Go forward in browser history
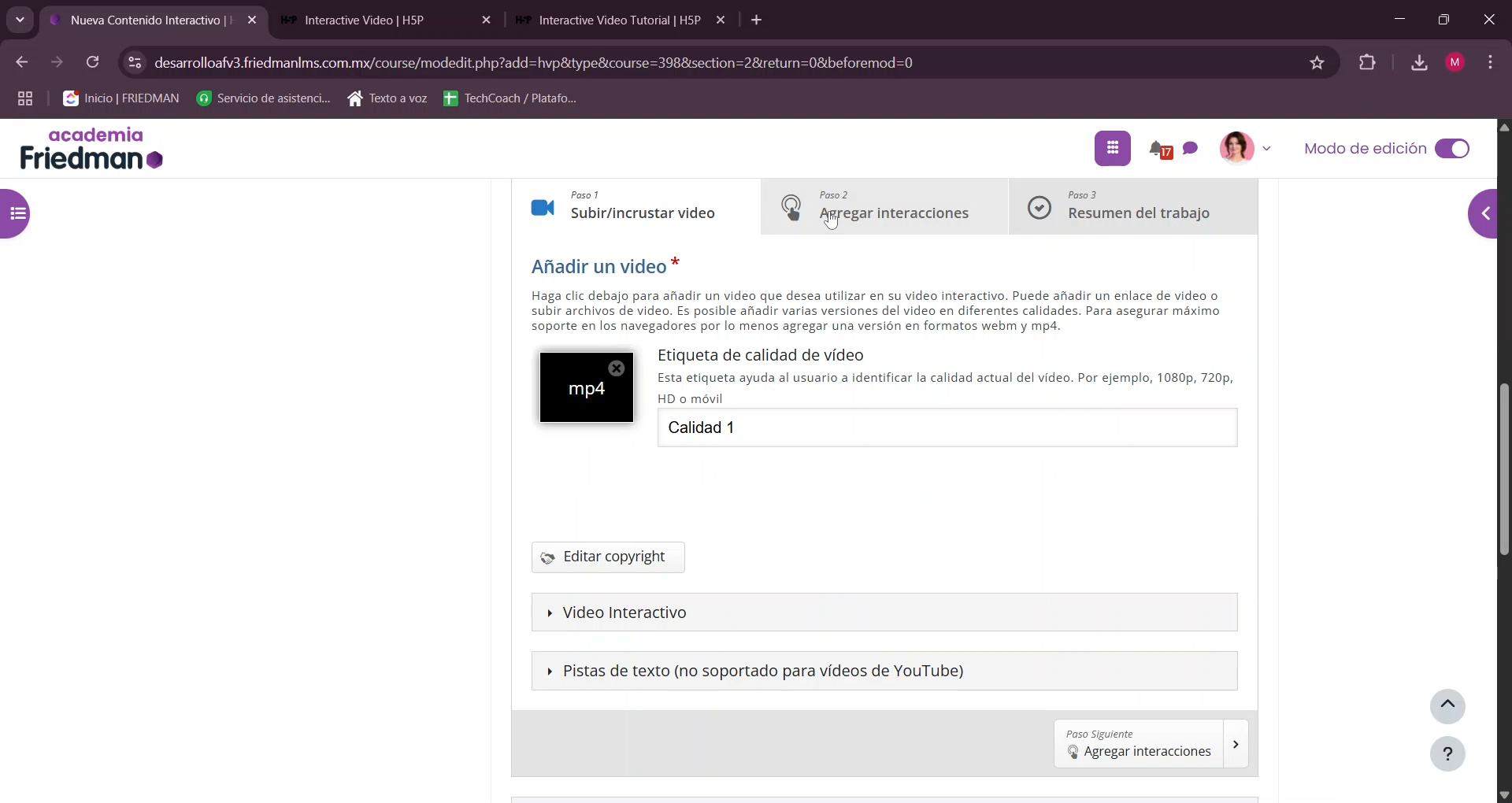This screenshot has height=803, width=1512. (x=57, y=62)
